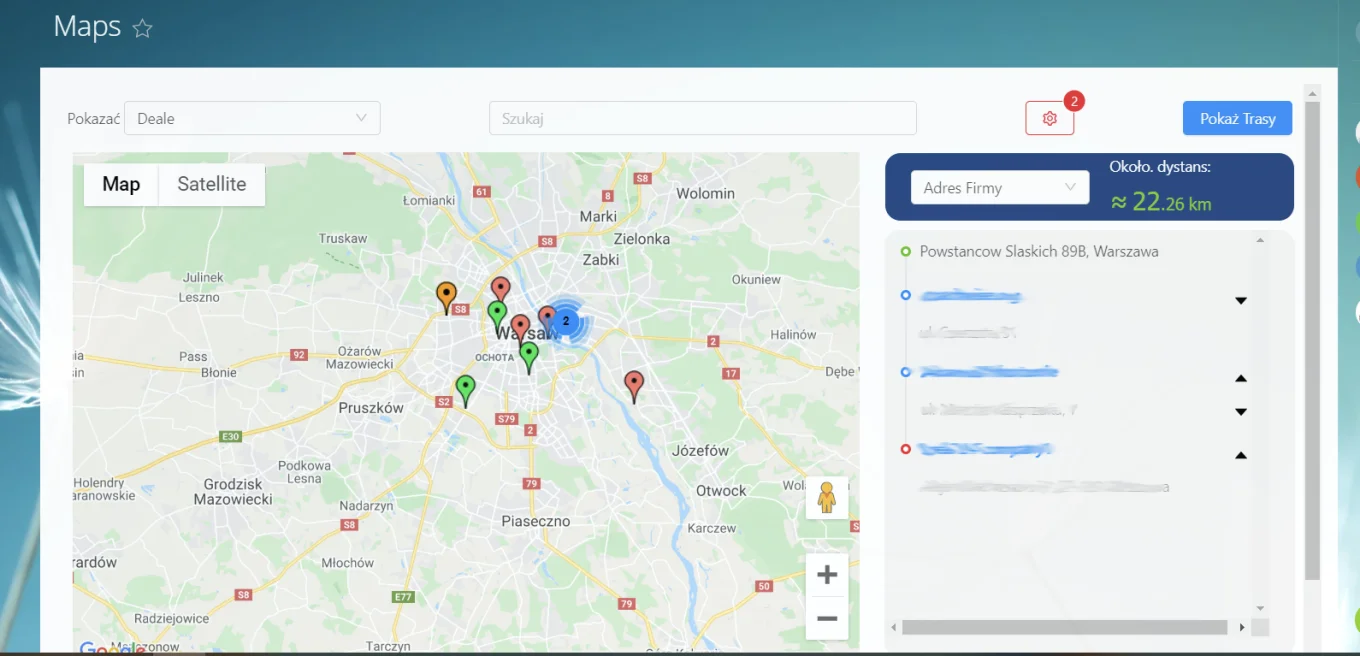Viewport: 1360px width, 656px height.
Task: Open the Adres Firmy dropdown
Action: tap(999, 187)
